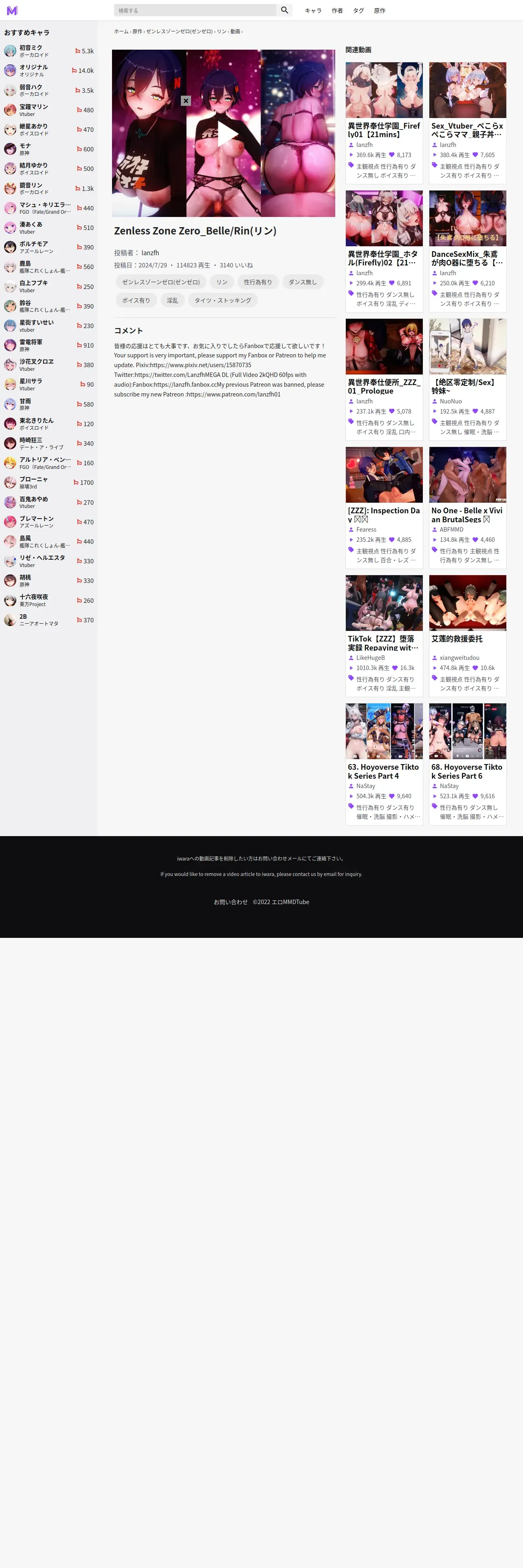
Task: Click the 湊あくあ avatar icon
Action: (x=10, y=228)
